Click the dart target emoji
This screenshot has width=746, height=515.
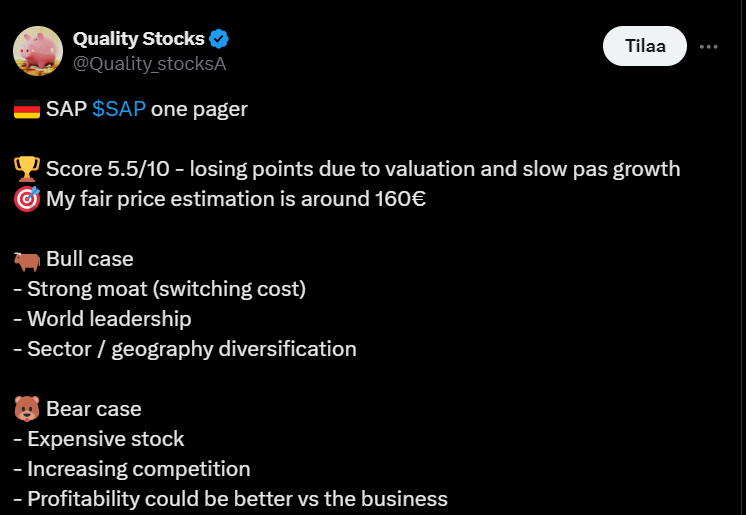(26, 198)
